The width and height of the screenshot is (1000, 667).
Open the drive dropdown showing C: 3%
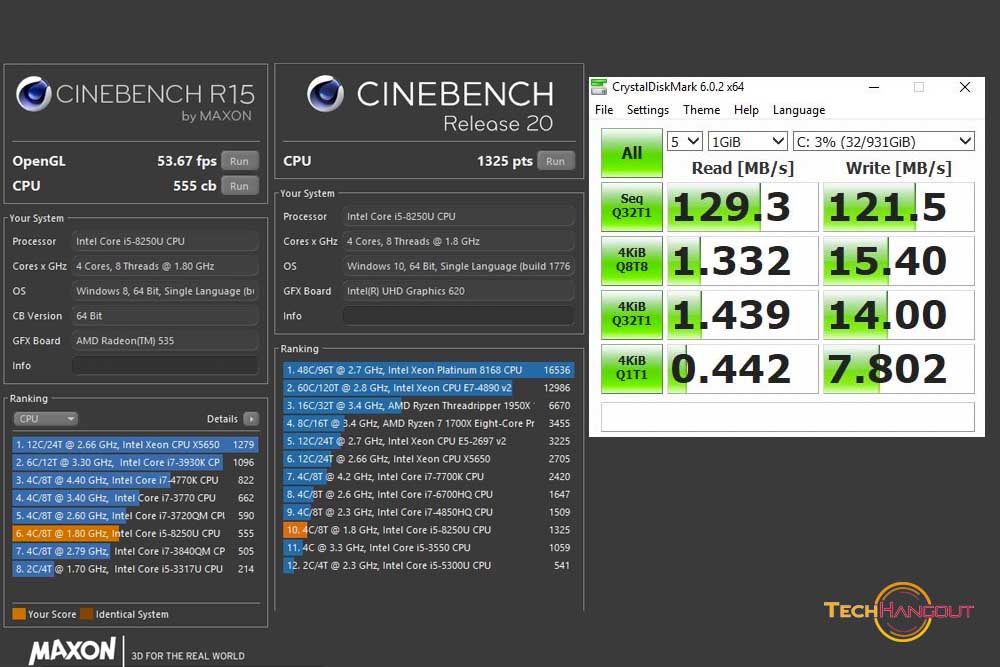(x=884, y=141)
